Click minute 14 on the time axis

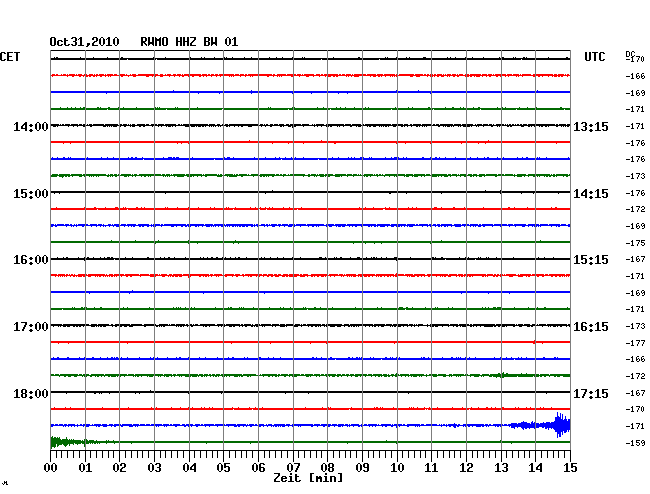coord(535,467)
